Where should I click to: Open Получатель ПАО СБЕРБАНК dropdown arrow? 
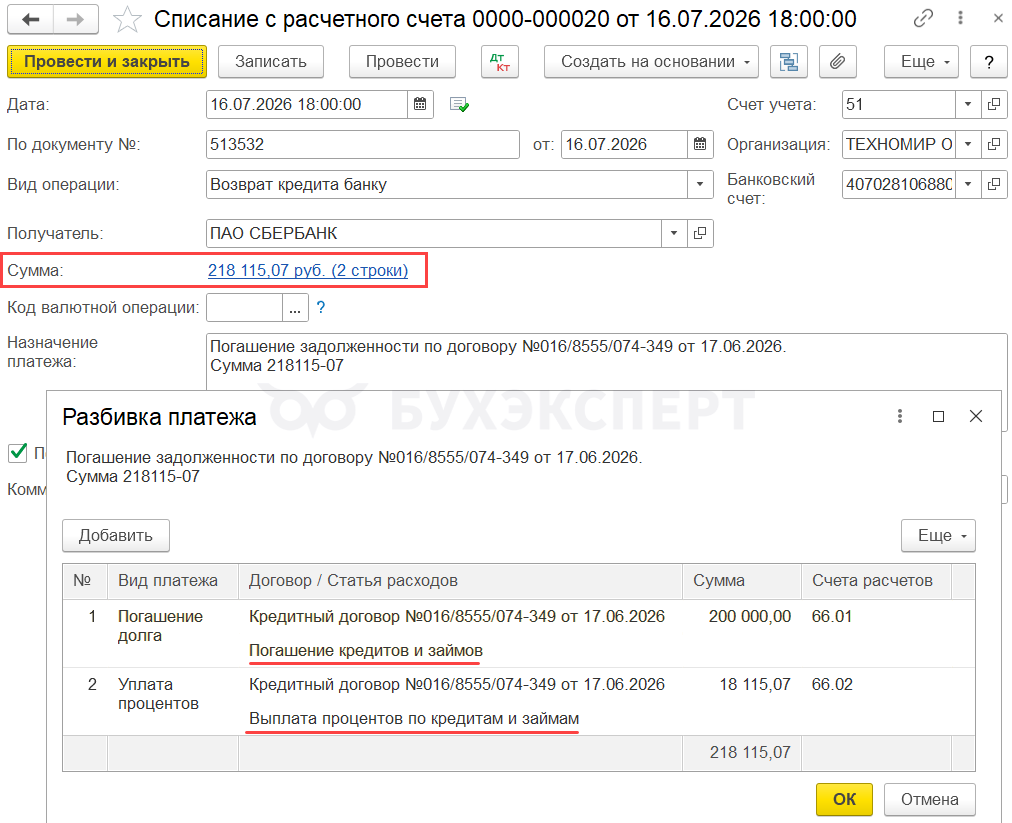click(x=674, y=234)
